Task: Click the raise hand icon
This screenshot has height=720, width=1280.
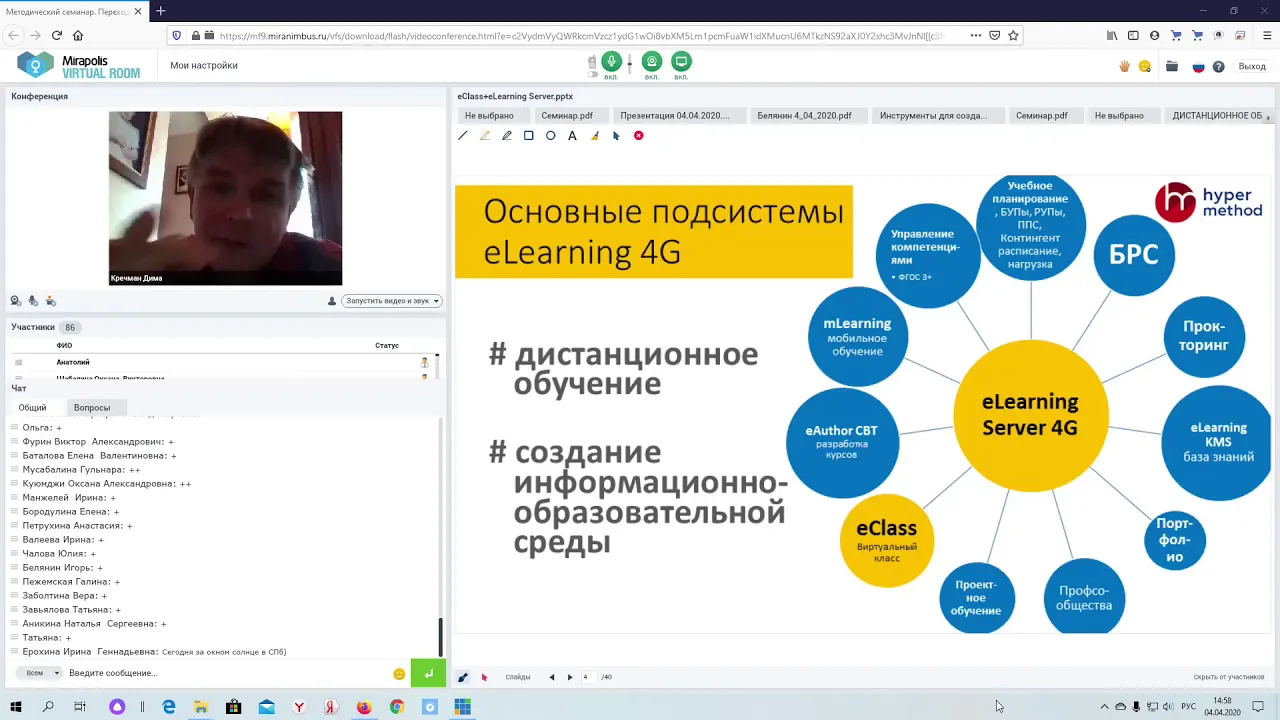Action: pos(1124,66)
